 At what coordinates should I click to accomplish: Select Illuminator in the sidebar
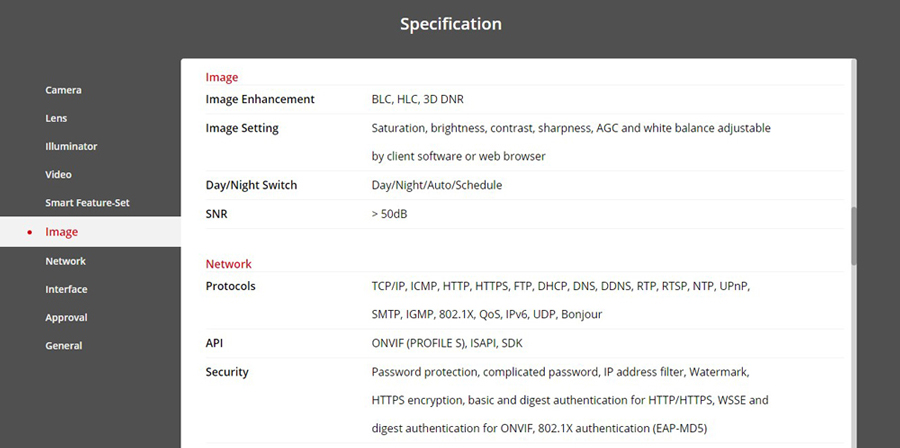pyautogui.click(x=71, y=146)
